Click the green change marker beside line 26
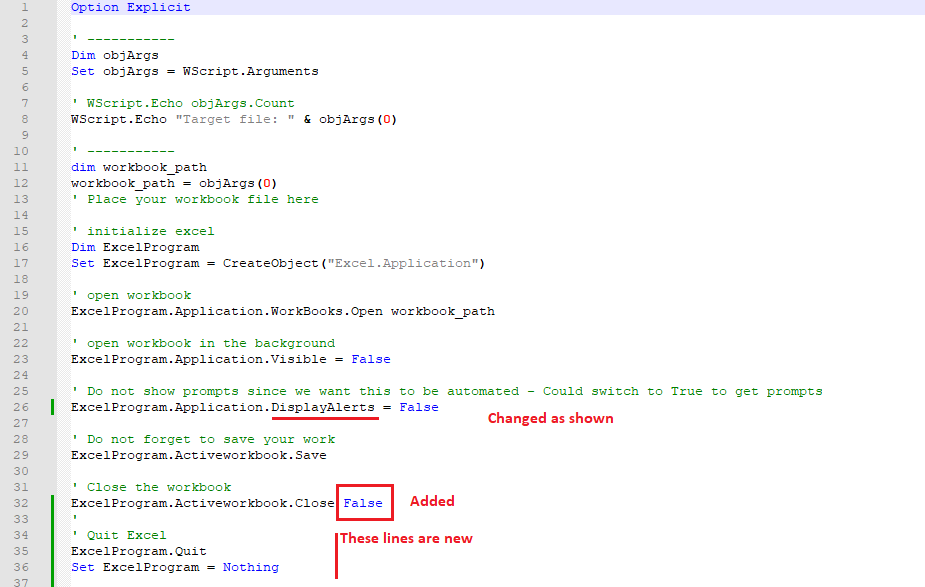The height and width of the screenshot is (587, 925). [54, 407]
